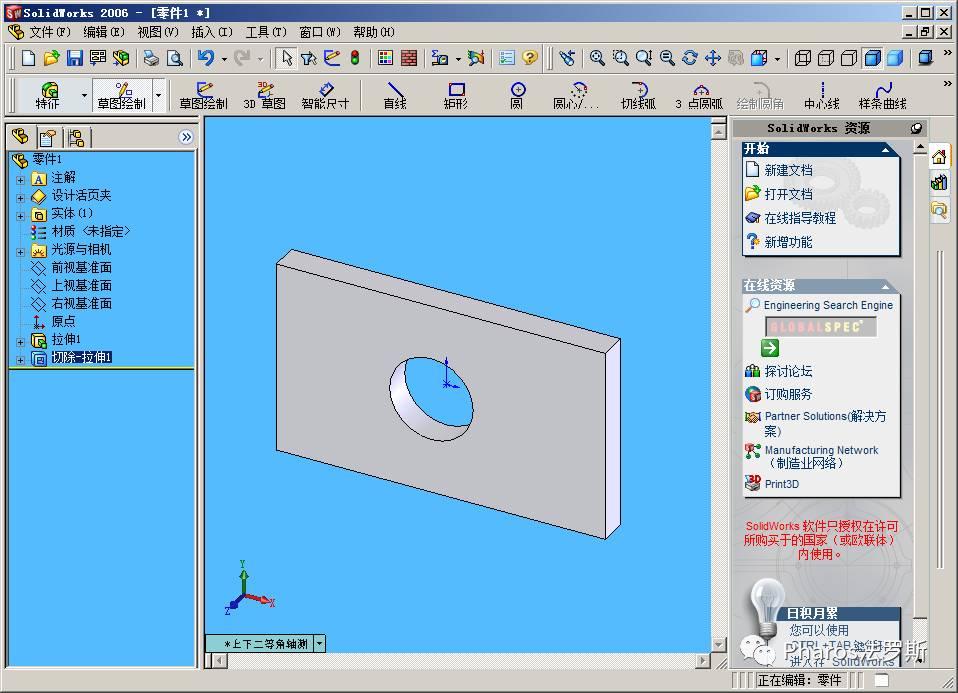Expand the 实体(1) tree node
Viewport: 958px width, 693px height.
[x=20, y=216]
